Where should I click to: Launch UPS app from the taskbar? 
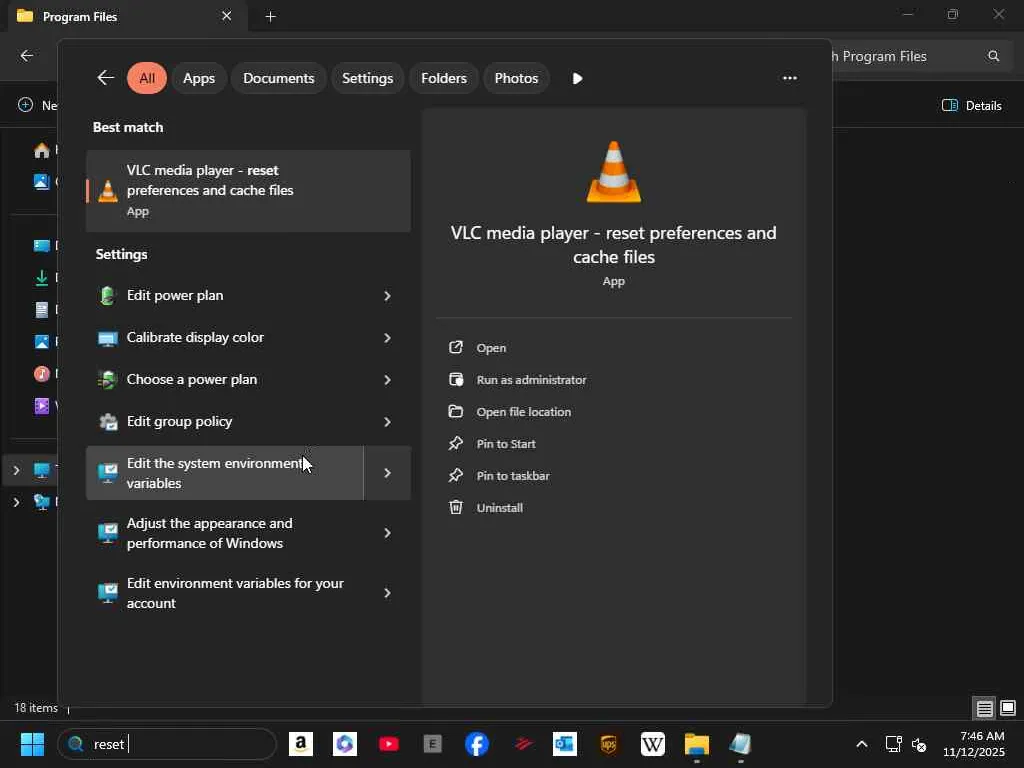(609, 744)
